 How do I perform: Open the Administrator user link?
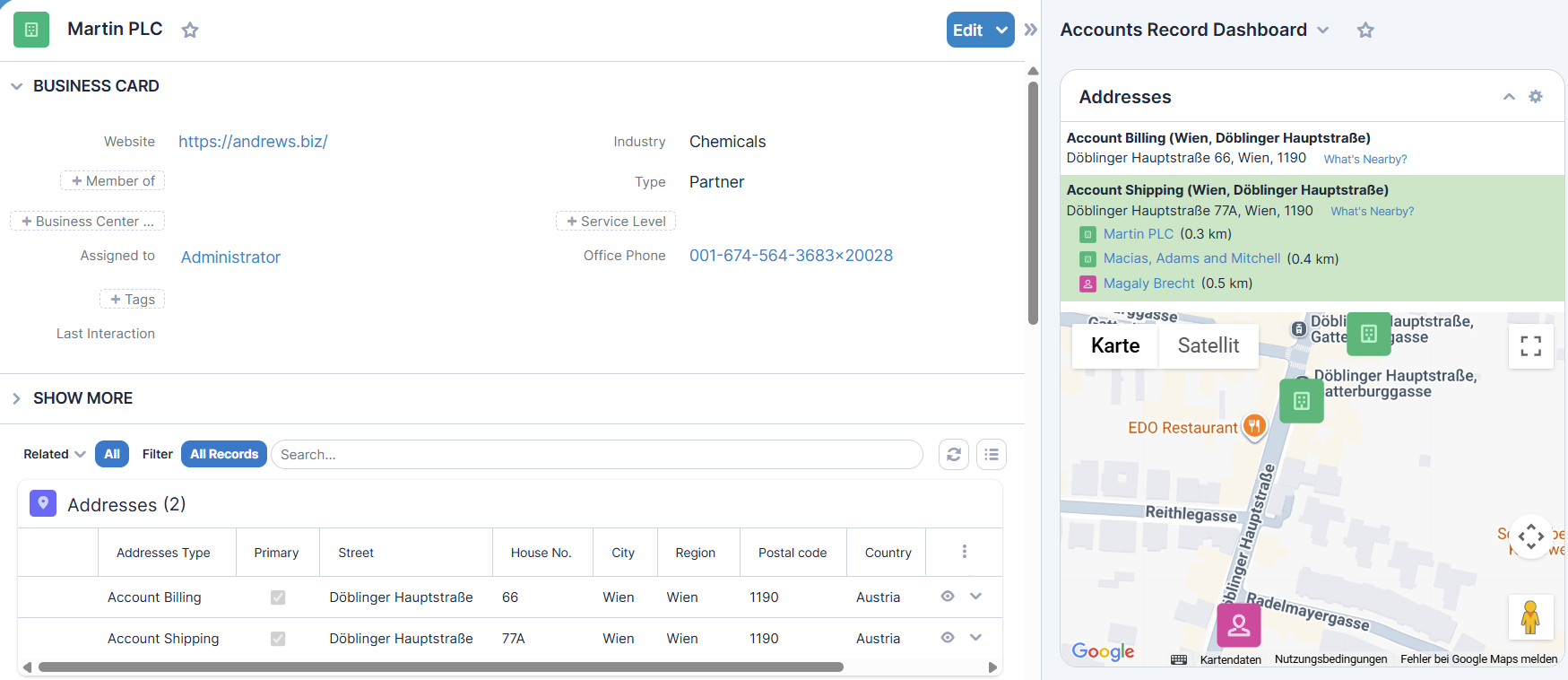(230, 257)
